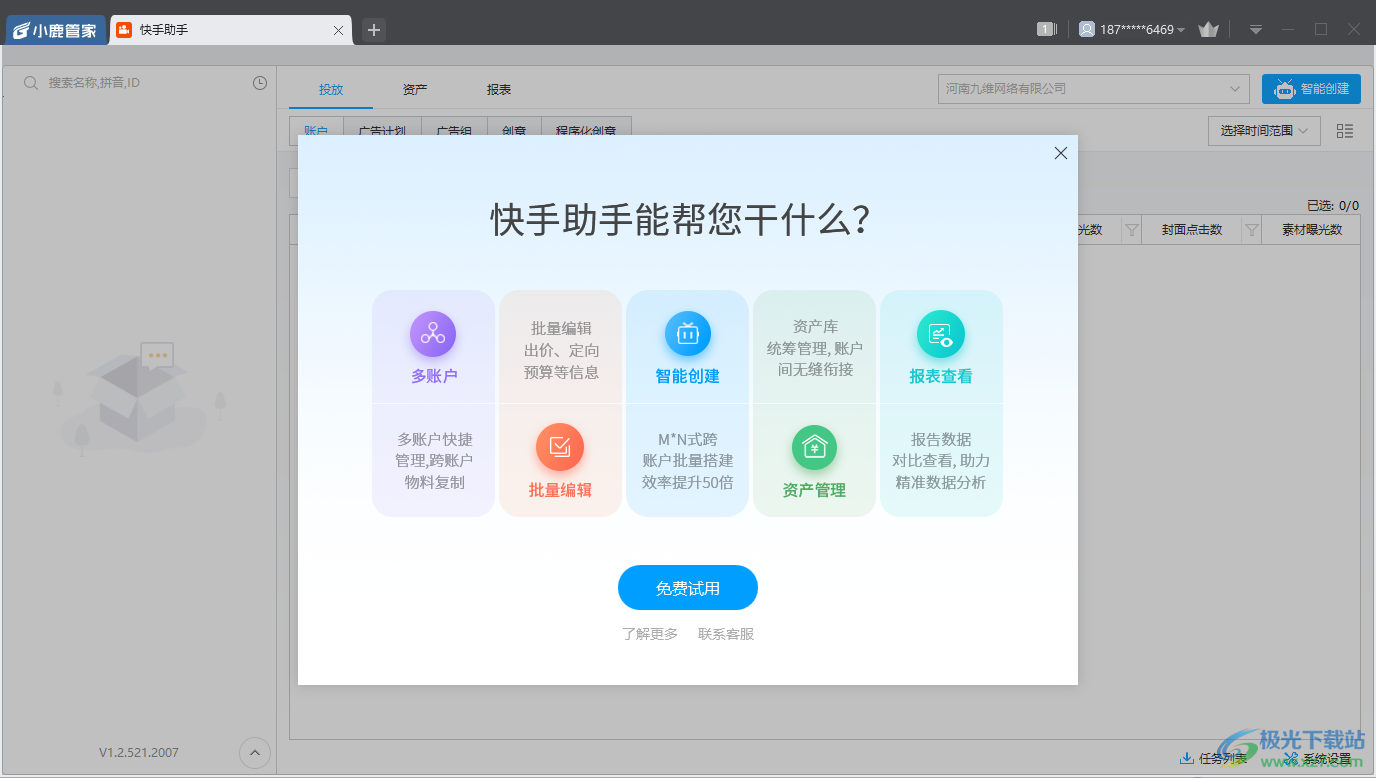Click the magnifier search icon
This screenshot has height=778, width=1376.
(32, 83)
